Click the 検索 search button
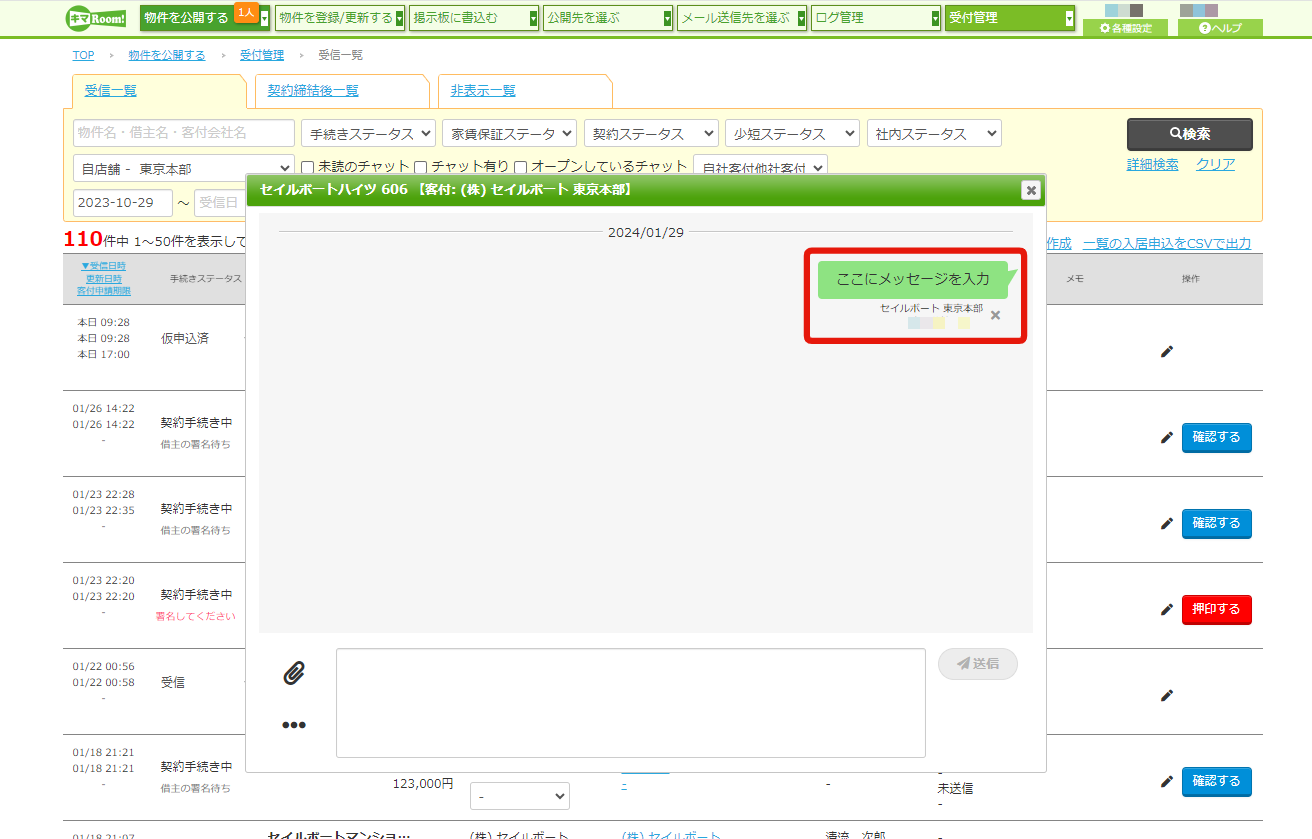 [1190, 134]
